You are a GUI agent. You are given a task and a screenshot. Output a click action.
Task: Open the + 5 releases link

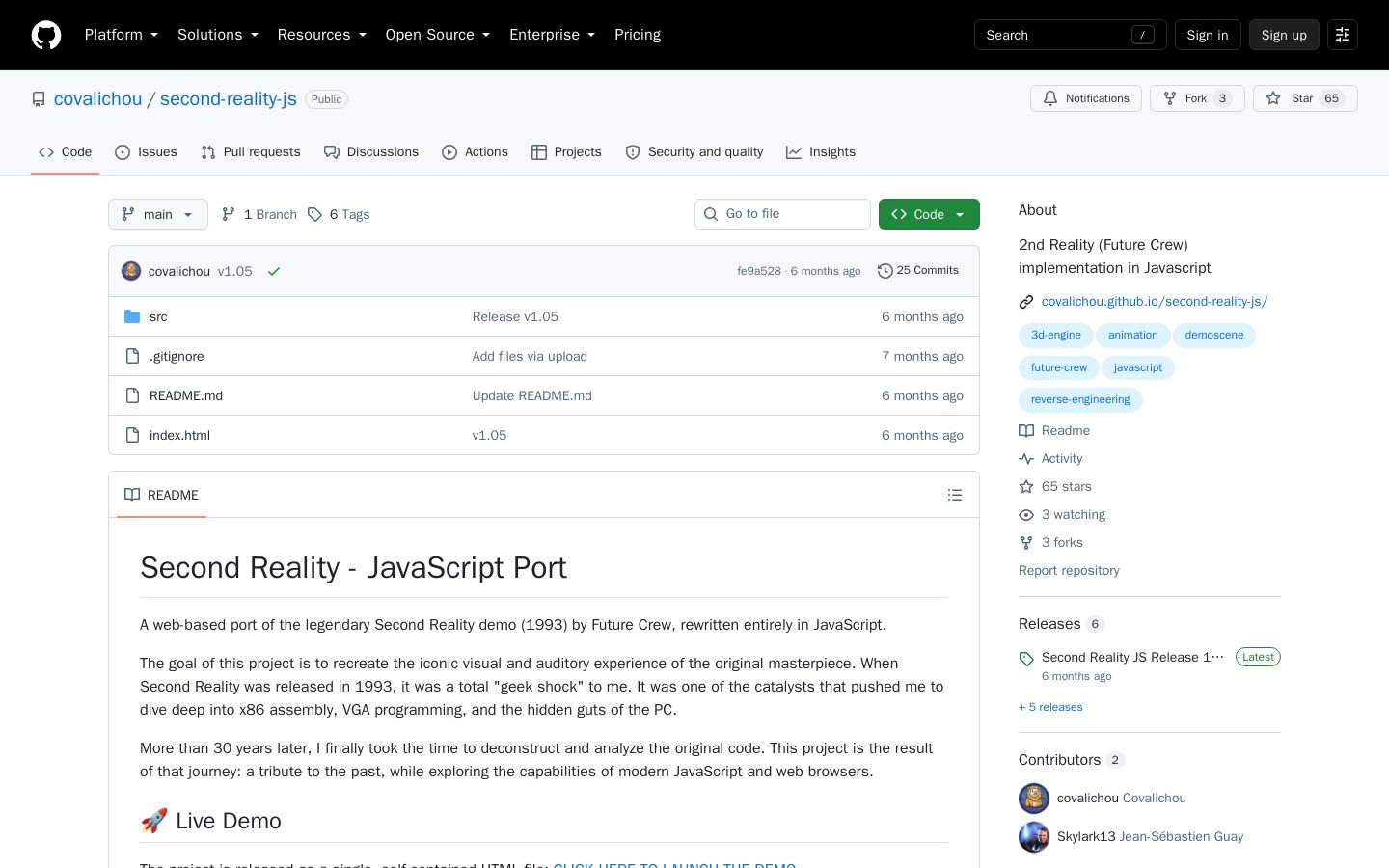[1050, 708]
